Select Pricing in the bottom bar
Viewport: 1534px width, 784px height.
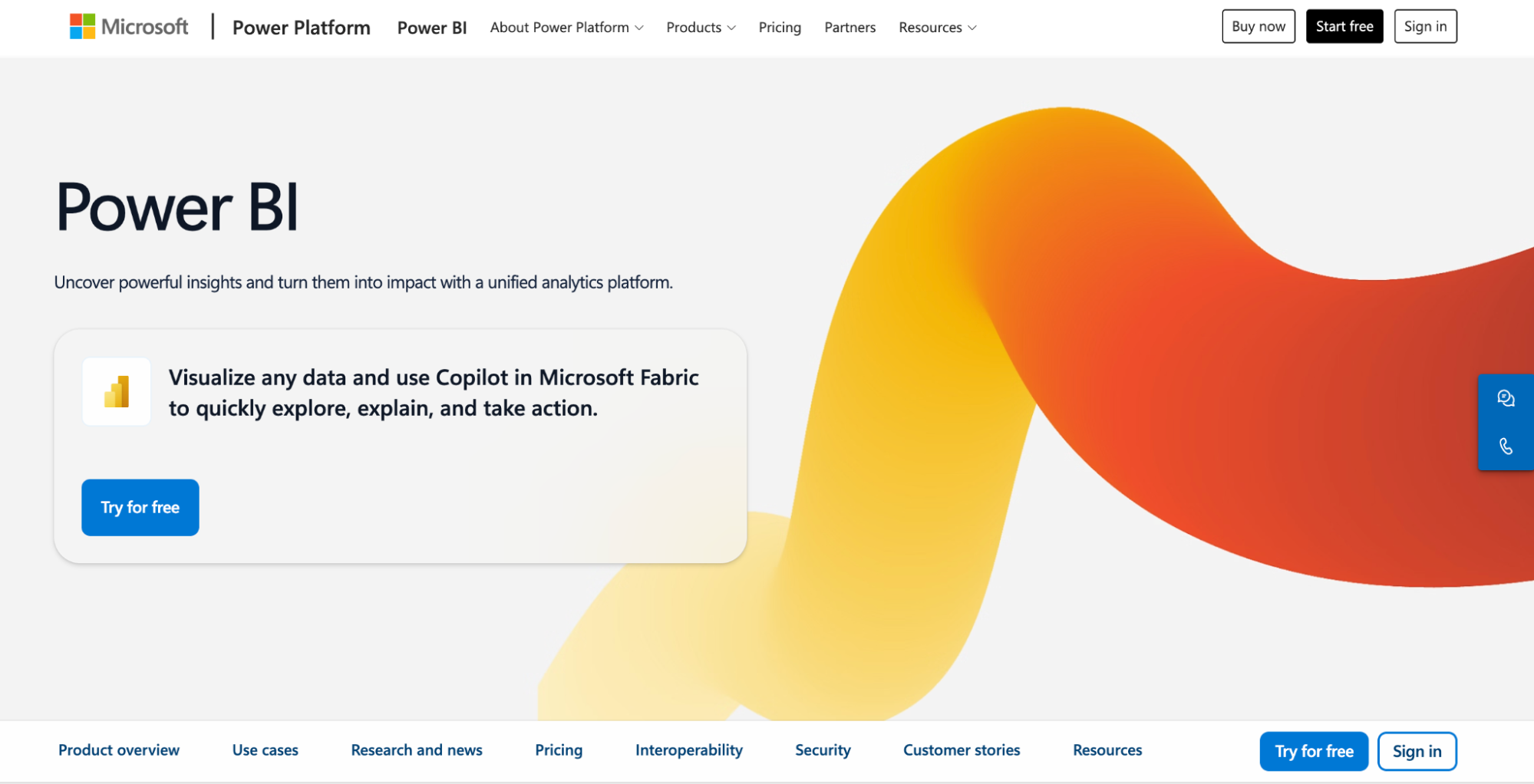click(x=559, y=750)
